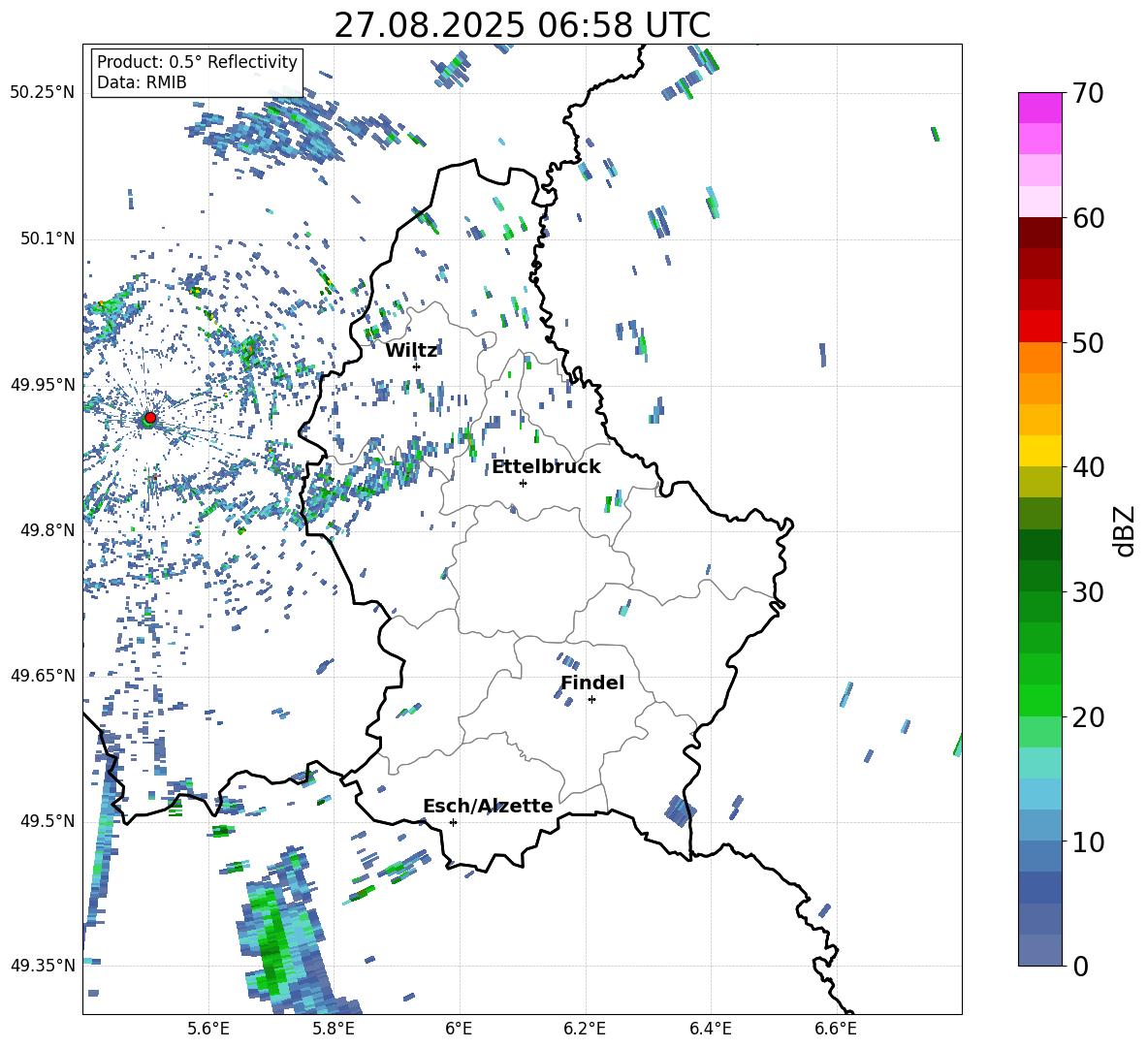The image size is (1148, 1048).
Task: Click the dBZ colorbar axis label
Action: click(x=1126, y=530)
